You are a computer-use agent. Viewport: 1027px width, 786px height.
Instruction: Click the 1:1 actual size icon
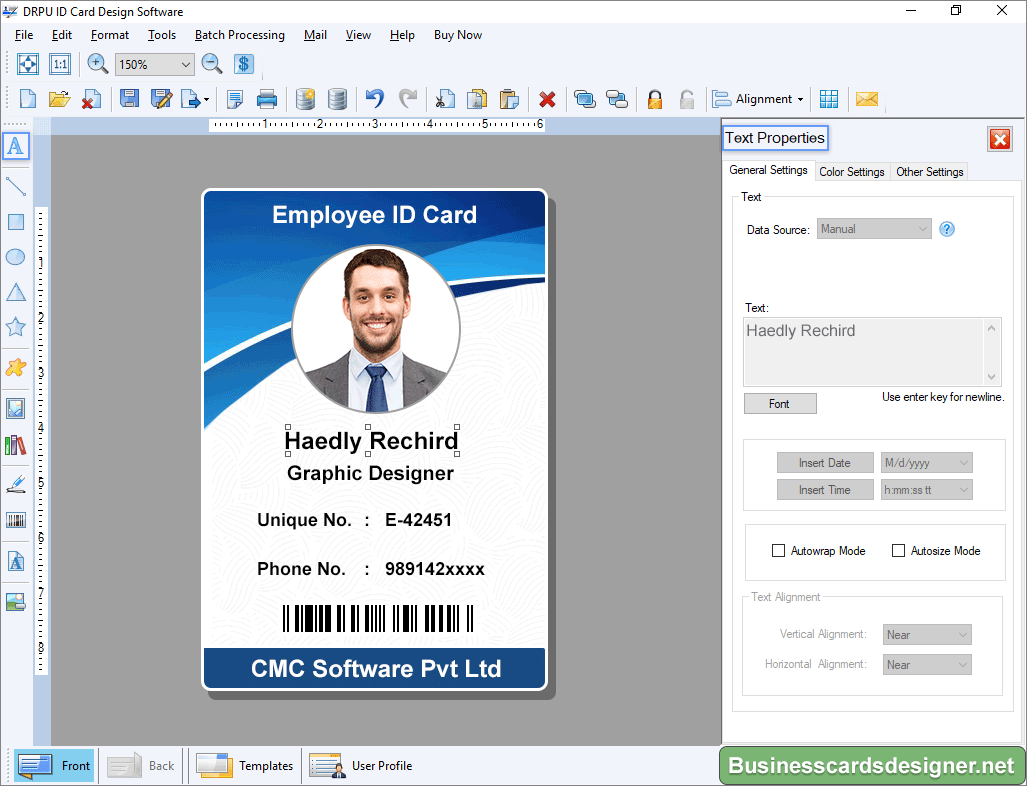click(x=60, y=64)
